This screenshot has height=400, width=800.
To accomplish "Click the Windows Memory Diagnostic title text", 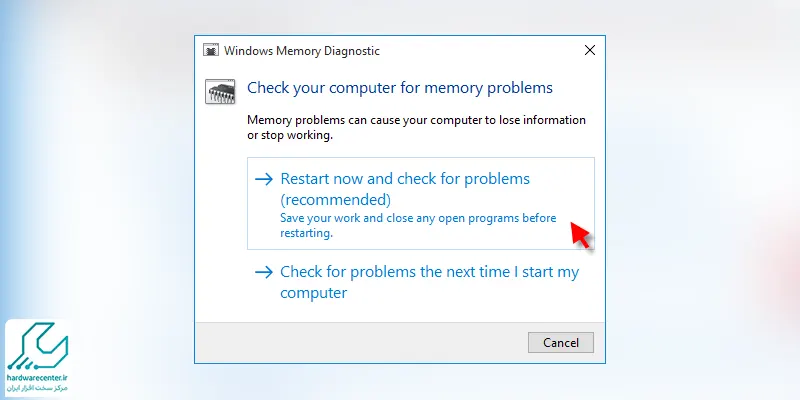I will [302, 51].
